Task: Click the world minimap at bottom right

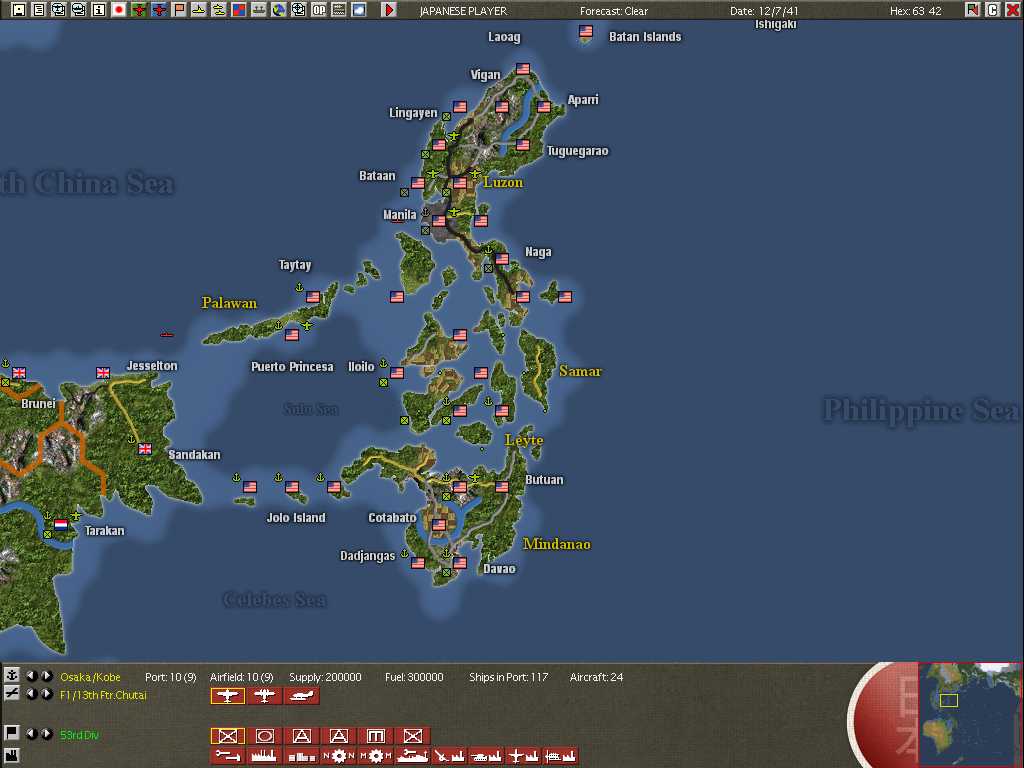Action: coord(970,713)
